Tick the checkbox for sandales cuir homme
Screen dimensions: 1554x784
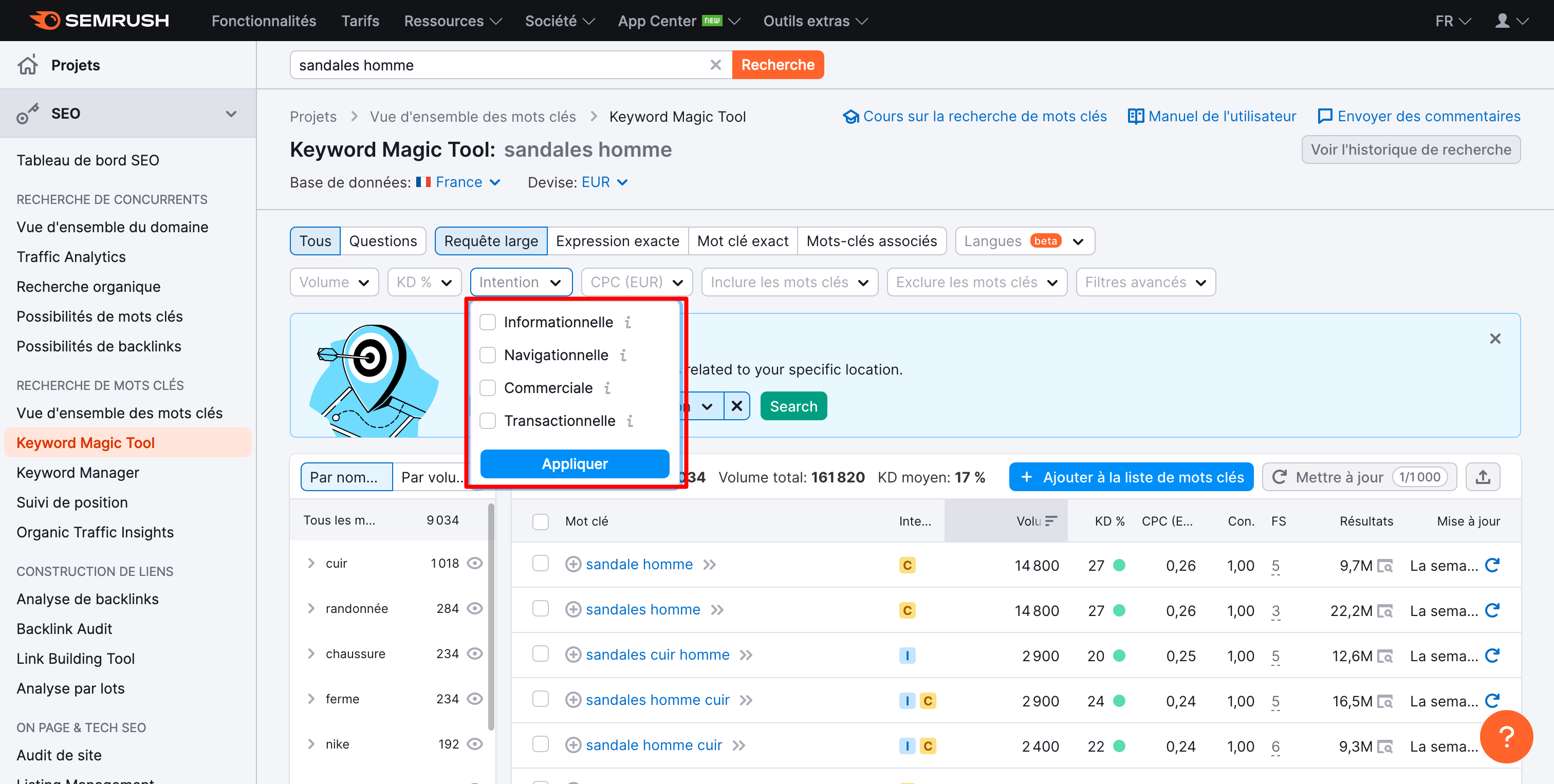point(541,654)
